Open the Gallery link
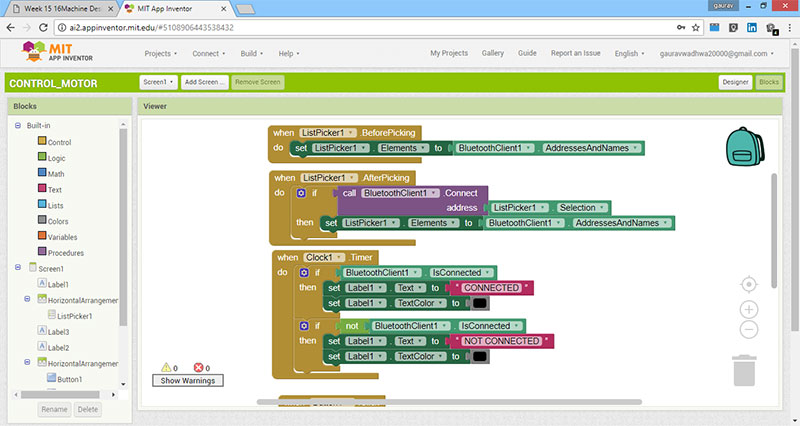 tap(492, 53)
